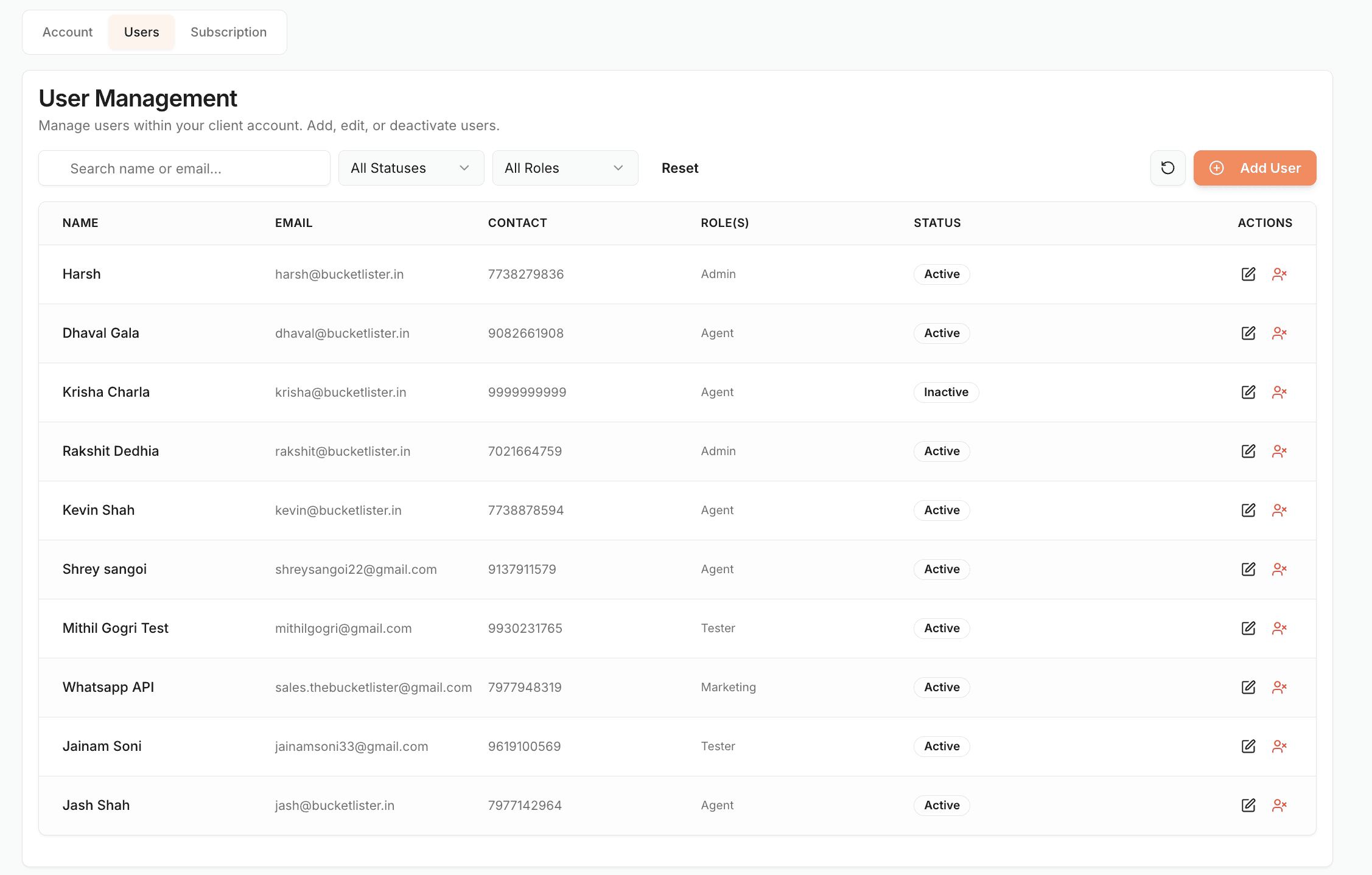Open the Subscription tab
Screen dimensions: 1372x875
[x=228, y=32]
